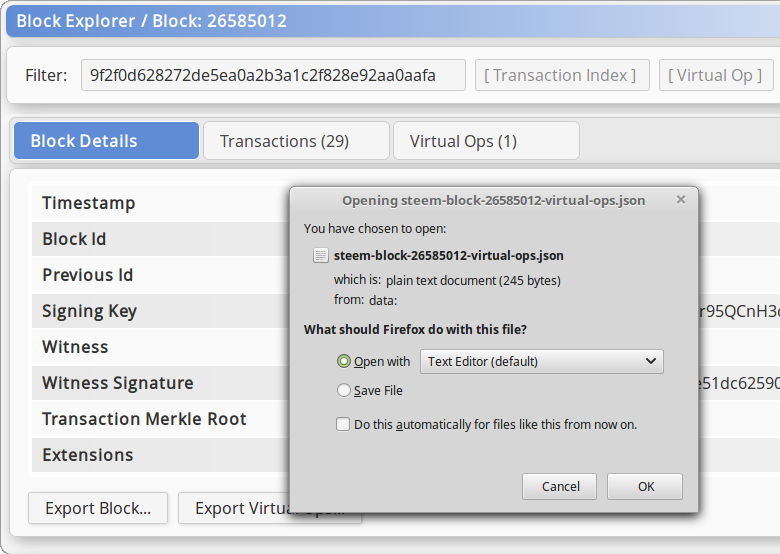Select the Witness Signature row label

(x=118, y=383)
